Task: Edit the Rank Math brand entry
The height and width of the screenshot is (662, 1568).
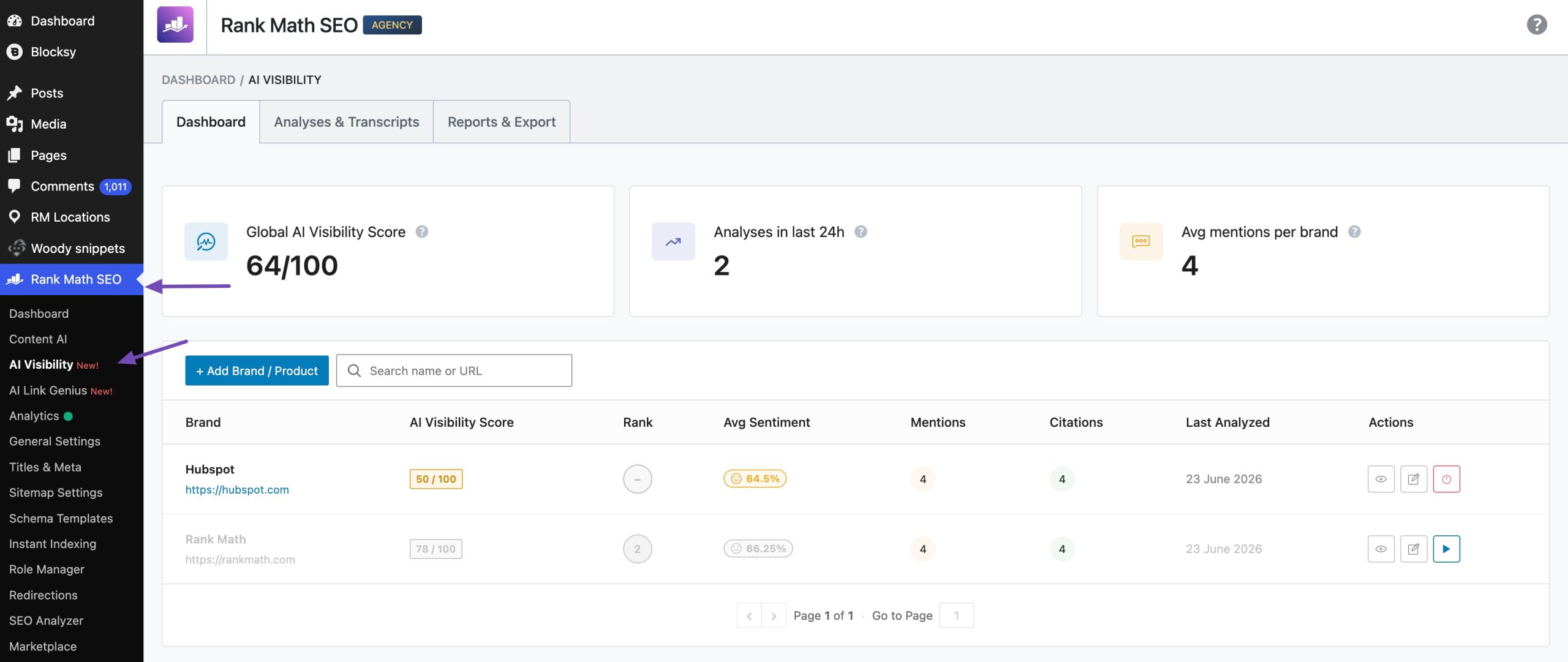Action: pyautogui.click(x=1414, y=549)
